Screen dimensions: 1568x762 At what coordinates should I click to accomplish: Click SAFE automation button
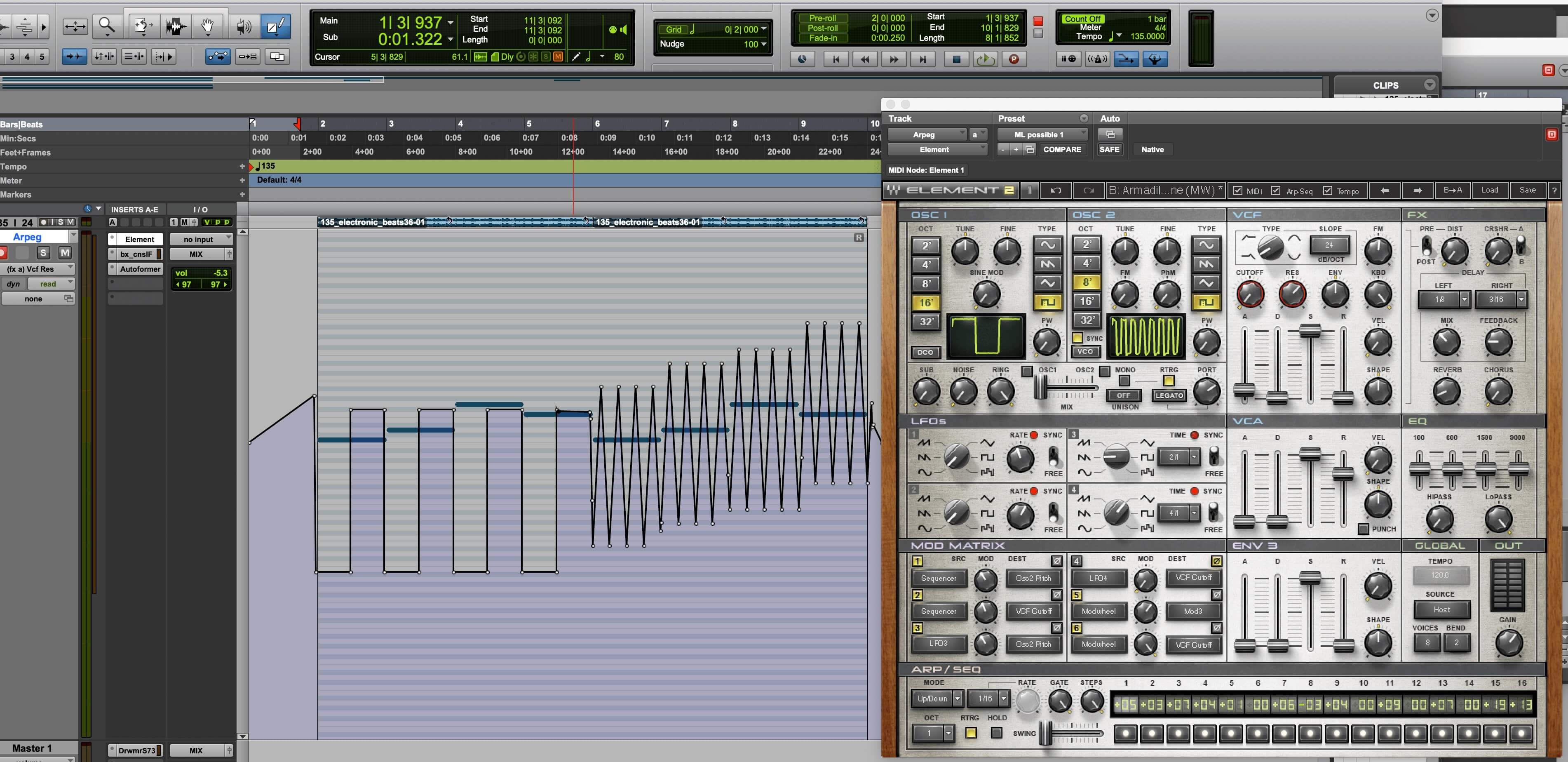point(1109,149)
